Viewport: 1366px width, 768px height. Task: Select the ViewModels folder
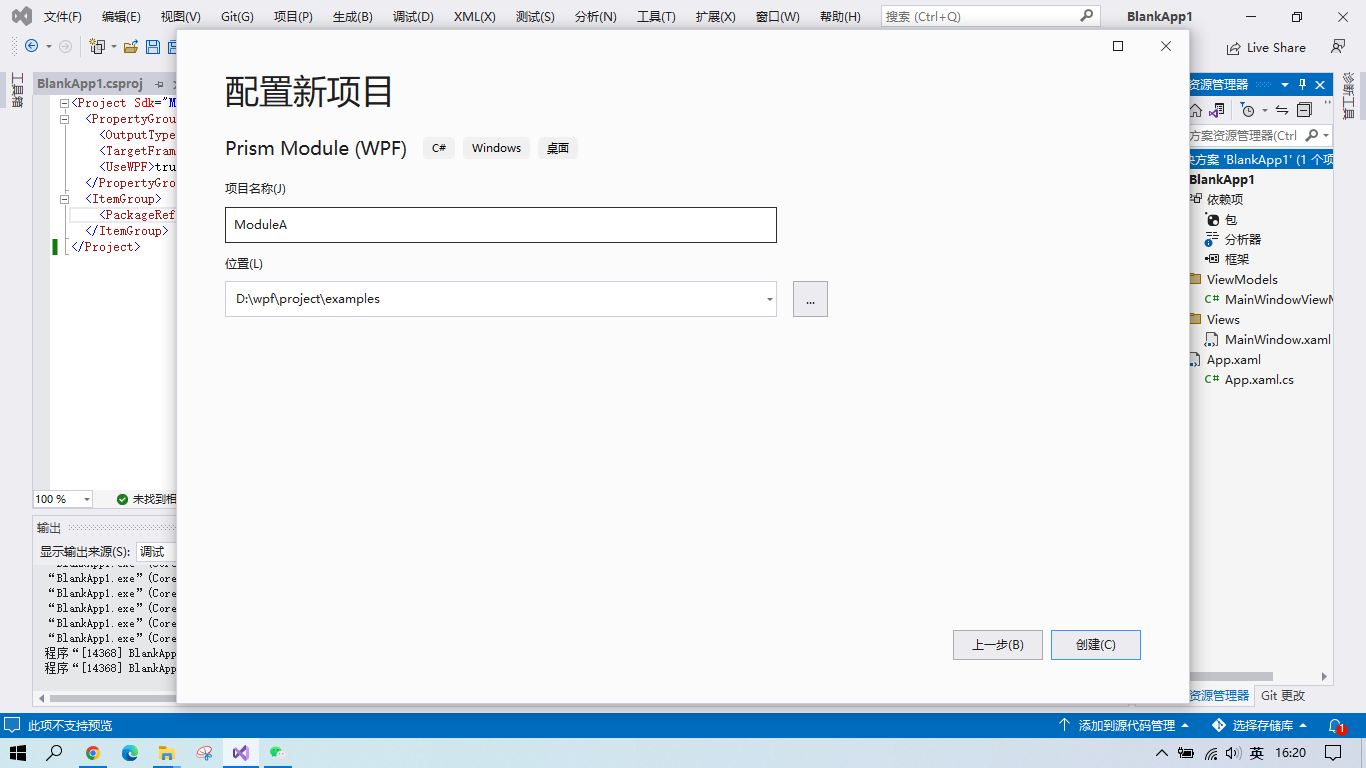[x=1241, y=279]
